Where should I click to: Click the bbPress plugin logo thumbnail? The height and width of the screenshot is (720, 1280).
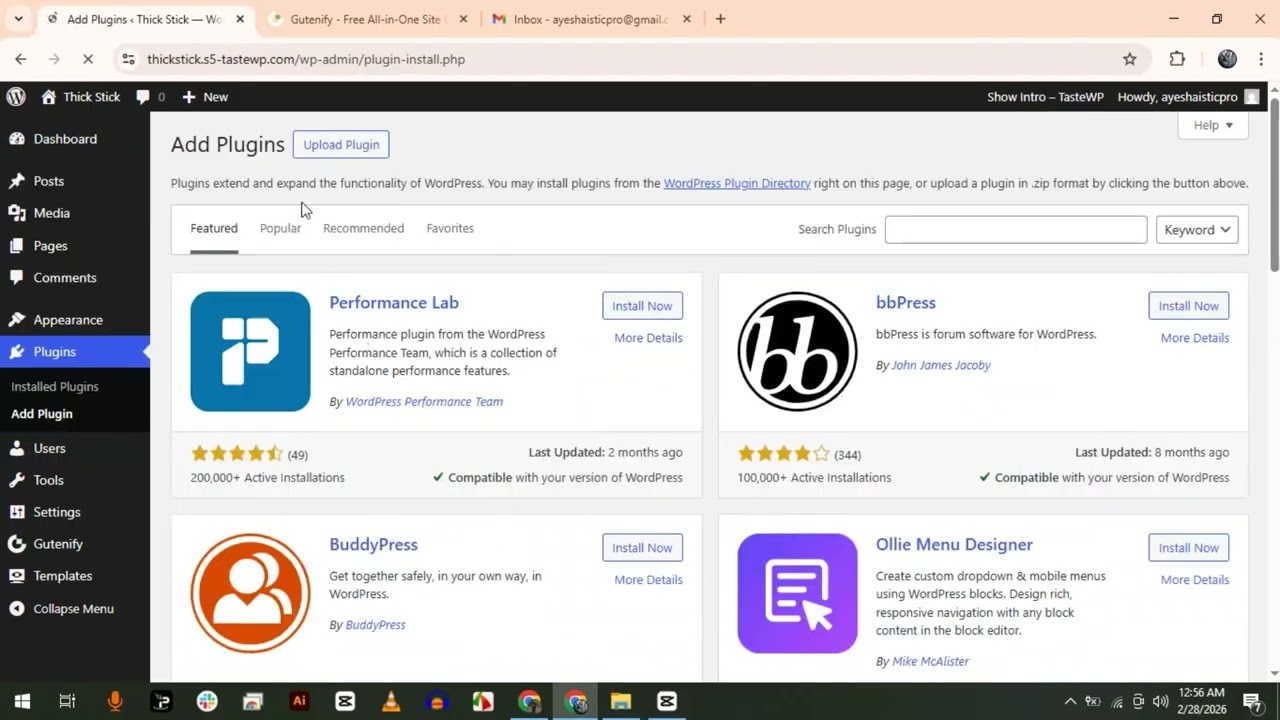(x=797, y=351)
